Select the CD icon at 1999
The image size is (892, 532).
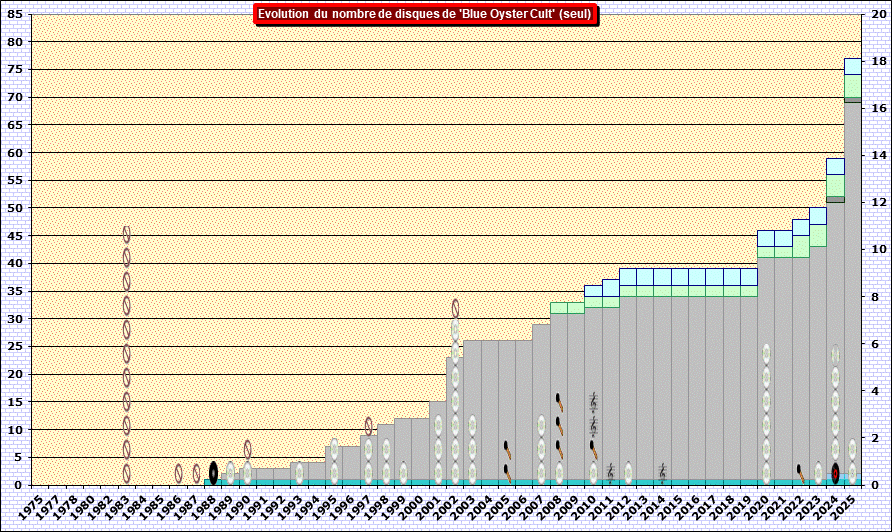pos(403,472)
